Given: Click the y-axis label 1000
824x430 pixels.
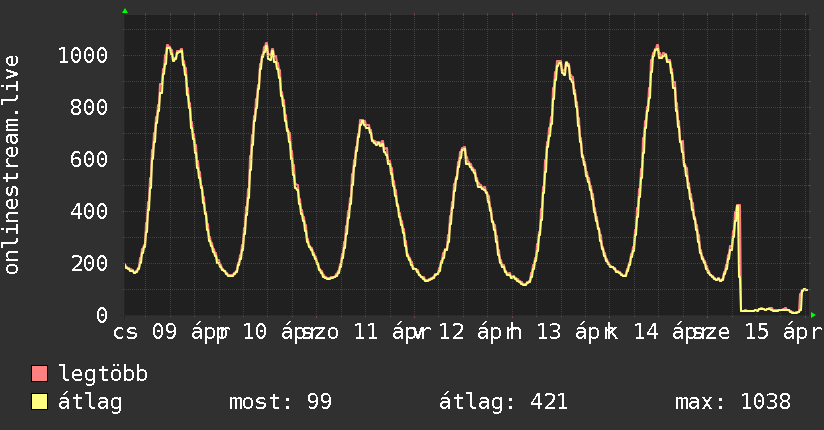Looking at the screenshot, I should [83, 55].
